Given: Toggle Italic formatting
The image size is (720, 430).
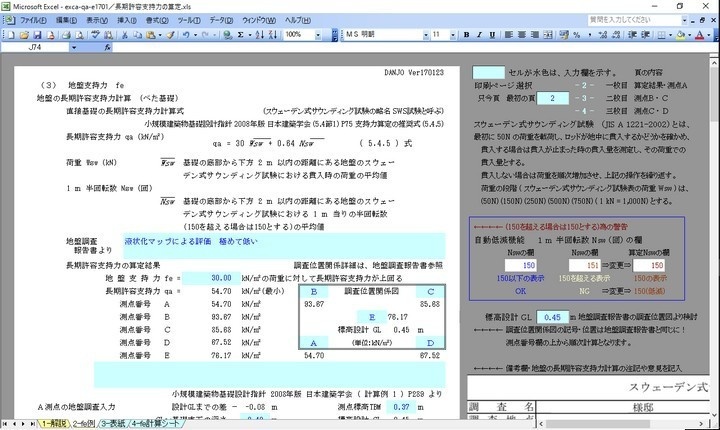Looking at the screenshot, I should [479, 35].
